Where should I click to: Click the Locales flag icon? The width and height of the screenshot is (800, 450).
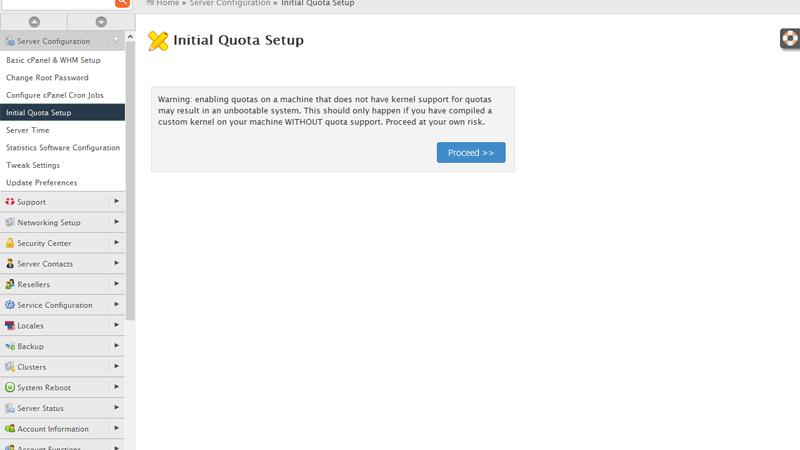(10, 326)
